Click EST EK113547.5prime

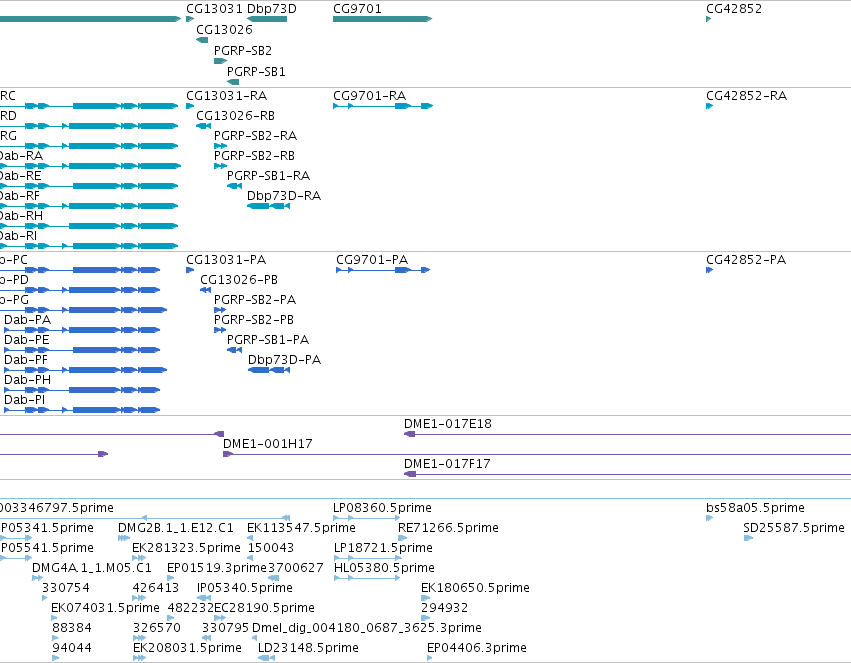[x=301, y=528]
